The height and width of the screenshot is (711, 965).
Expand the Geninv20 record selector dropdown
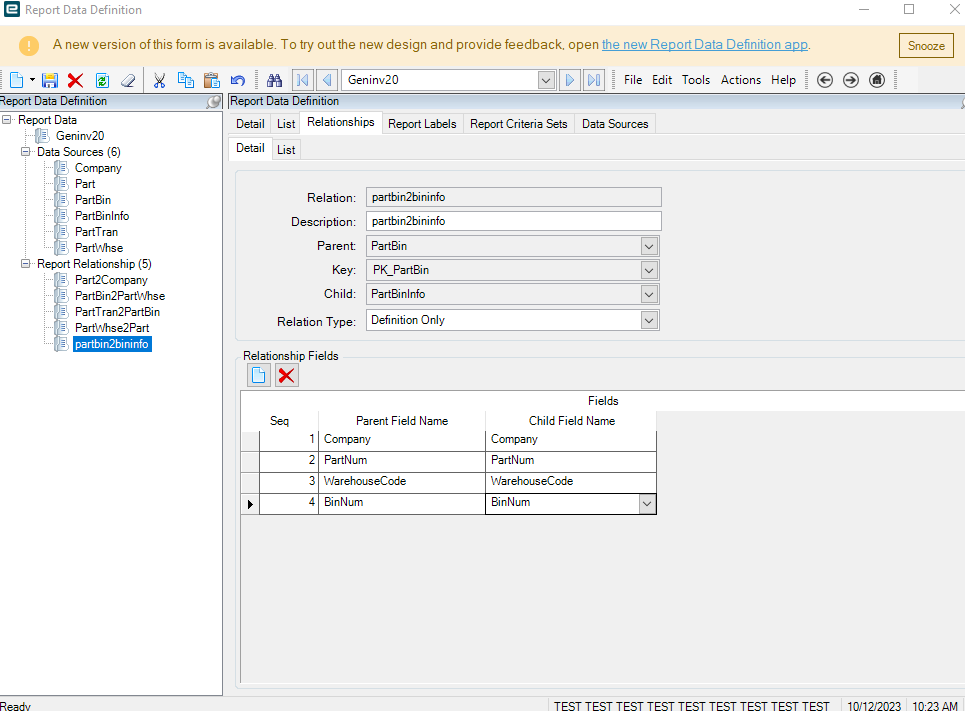(x=546, y=80)
